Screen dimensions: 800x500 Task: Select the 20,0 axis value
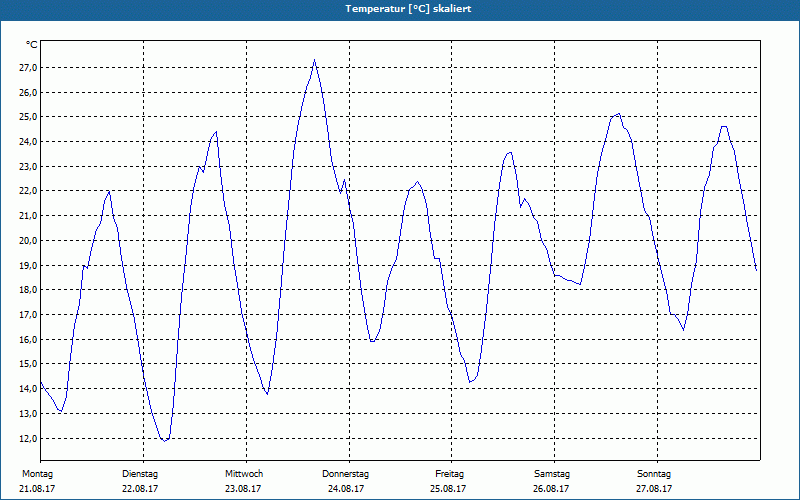27,241
